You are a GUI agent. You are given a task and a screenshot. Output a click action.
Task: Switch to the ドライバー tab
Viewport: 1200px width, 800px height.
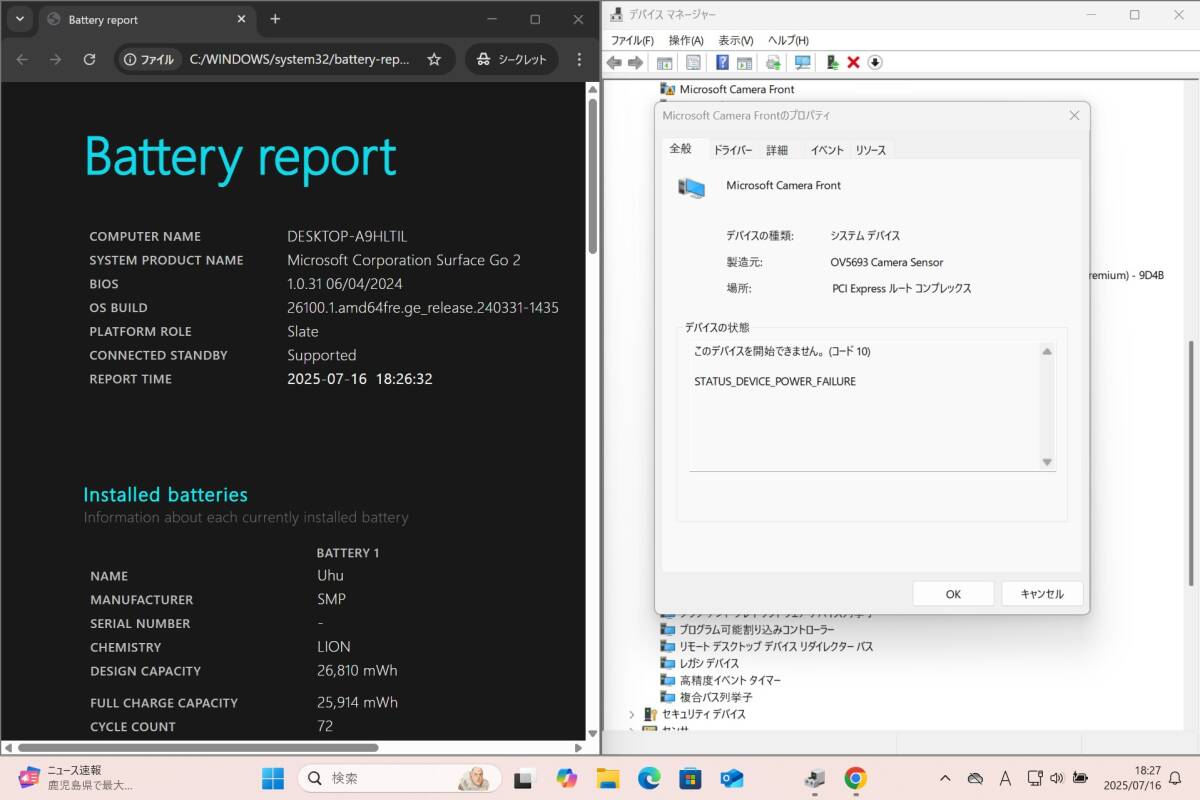[733, 150]
